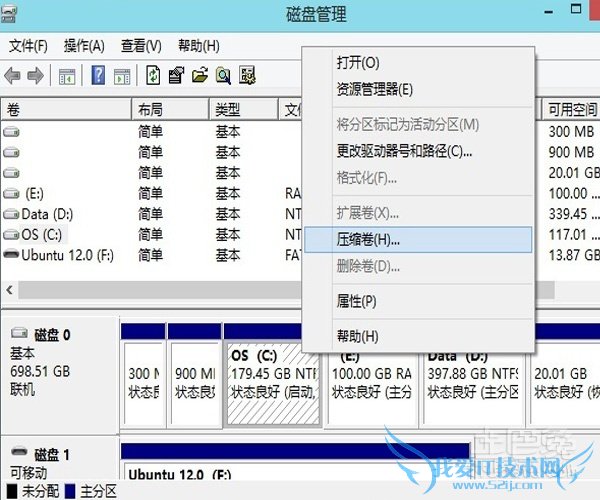This screenshot has height=500, width=600.
Task: Select 压缩卷(H)... to shrink volume
Action: 418,240
